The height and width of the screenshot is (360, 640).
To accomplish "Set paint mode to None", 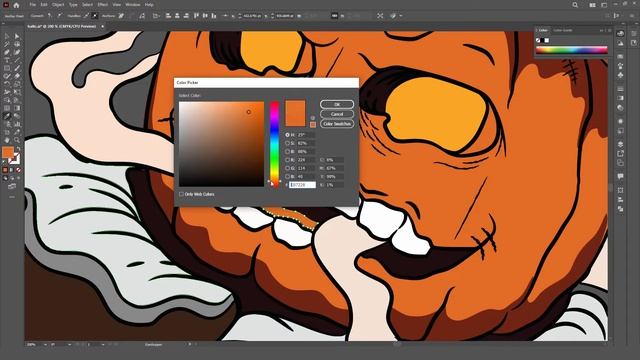I will point(18,170).
